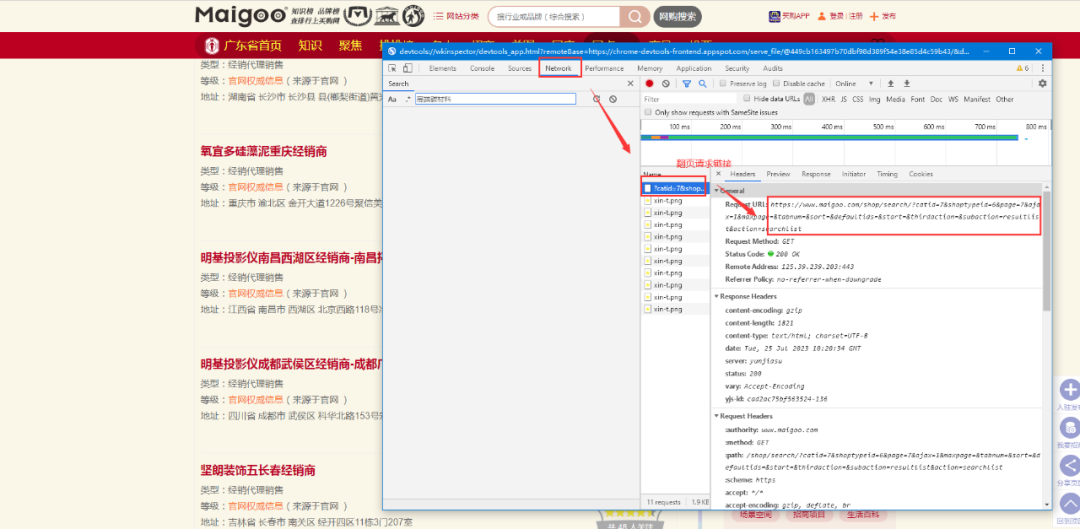This screenshot has height=529, width=1080.
Task: Click the 发布 plus icon in header
Action: (x=874, y=16)
